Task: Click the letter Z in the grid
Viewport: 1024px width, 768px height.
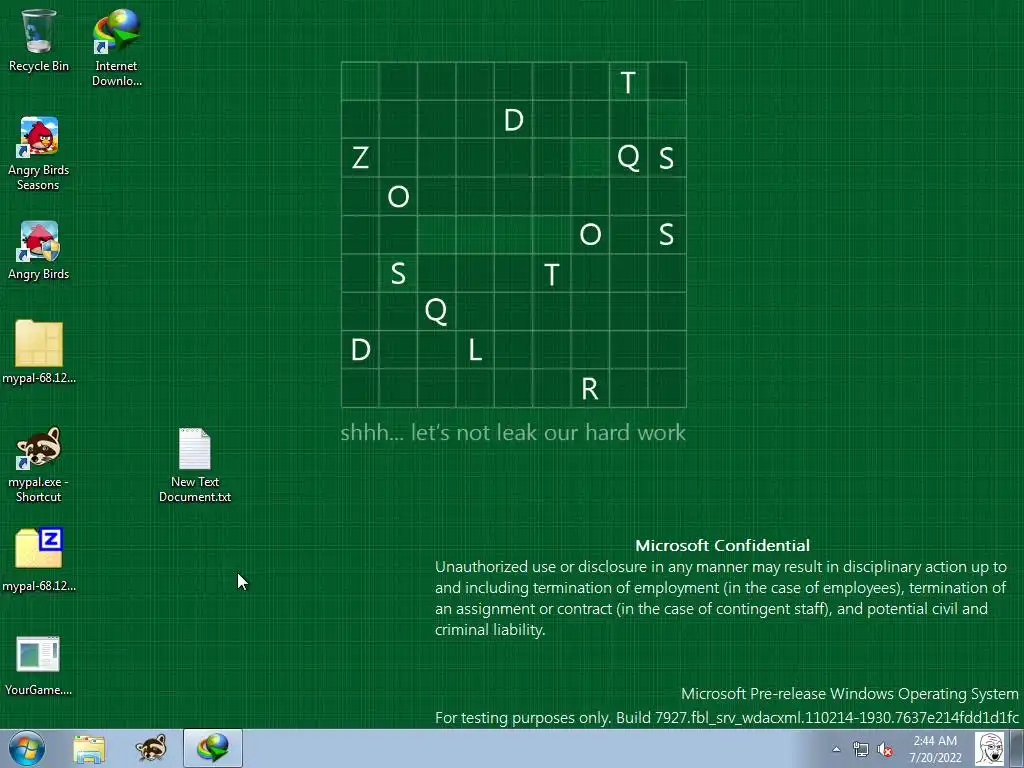Action: pyautogui.click(x=360, y=158)
